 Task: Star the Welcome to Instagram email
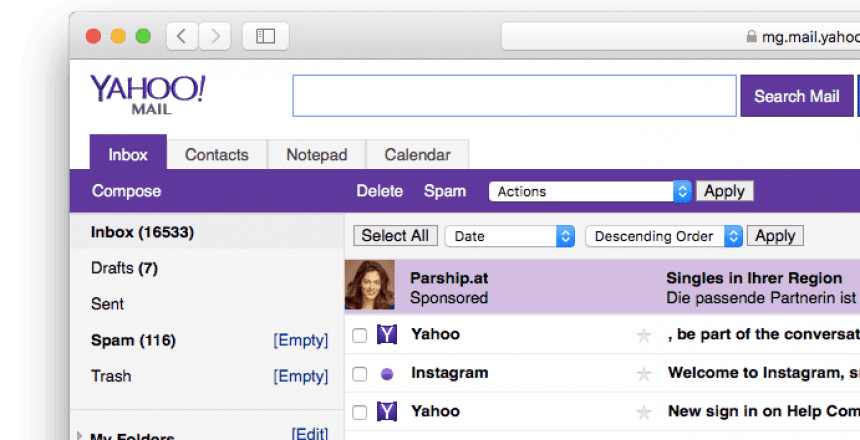644,374
